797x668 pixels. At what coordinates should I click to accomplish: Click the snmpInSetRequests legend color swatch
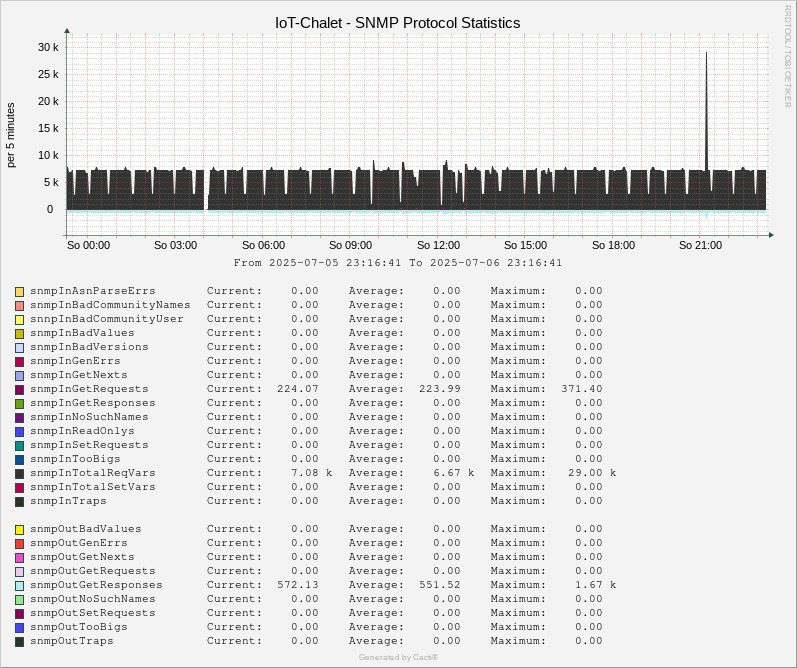[19, 446]
